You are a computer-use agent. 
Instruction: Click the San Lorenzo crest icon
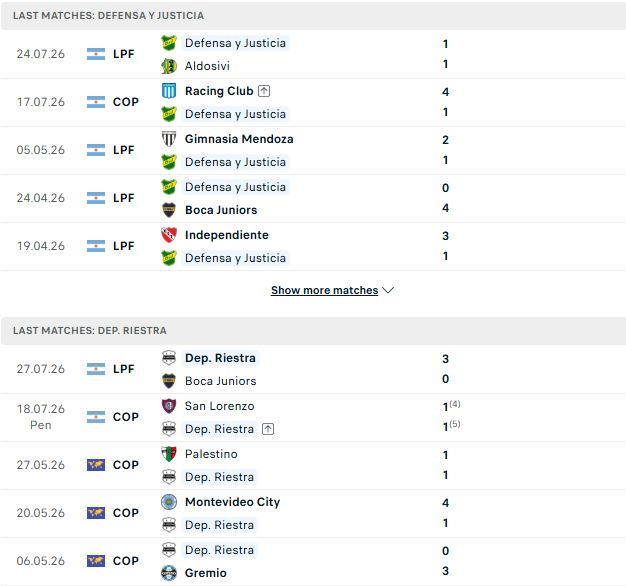169,406
